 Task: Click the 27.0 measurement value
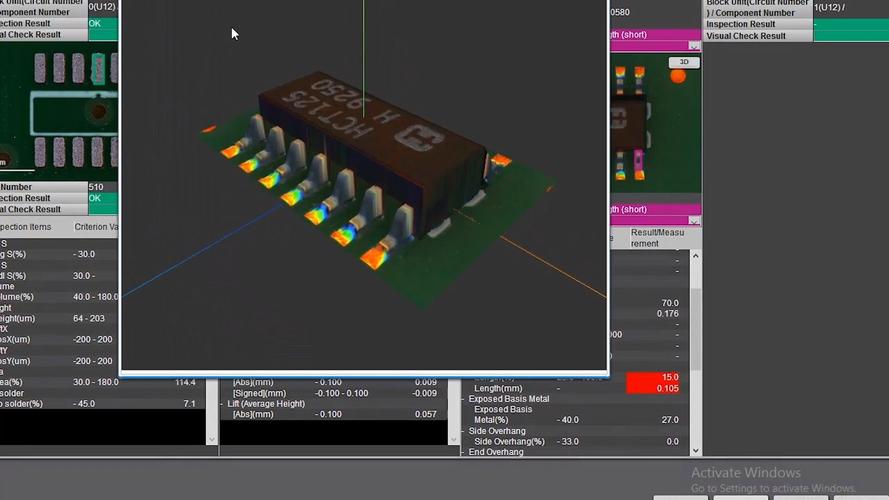click(x=670, y=420)
